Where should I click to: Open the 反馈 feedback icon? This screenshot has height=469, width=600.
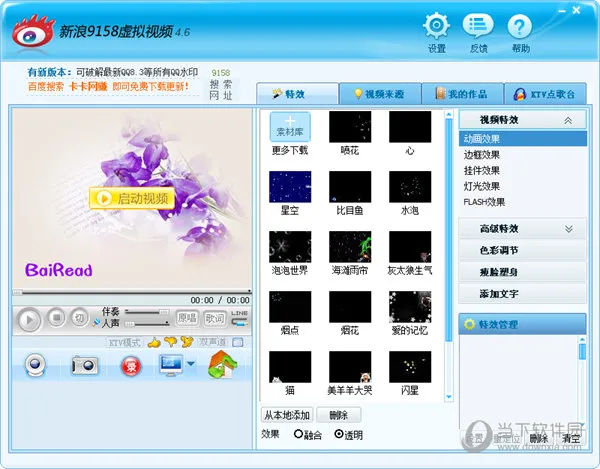[x=478, y=26]
